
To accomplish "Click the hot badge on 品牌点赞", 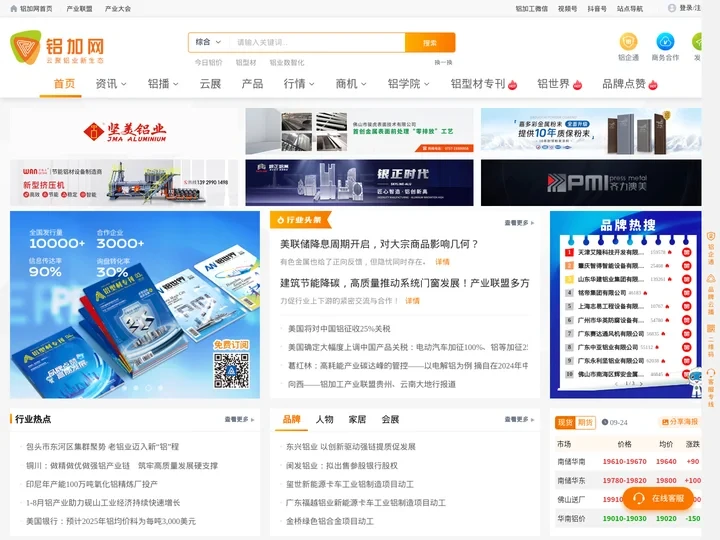I will pos(652,85).
